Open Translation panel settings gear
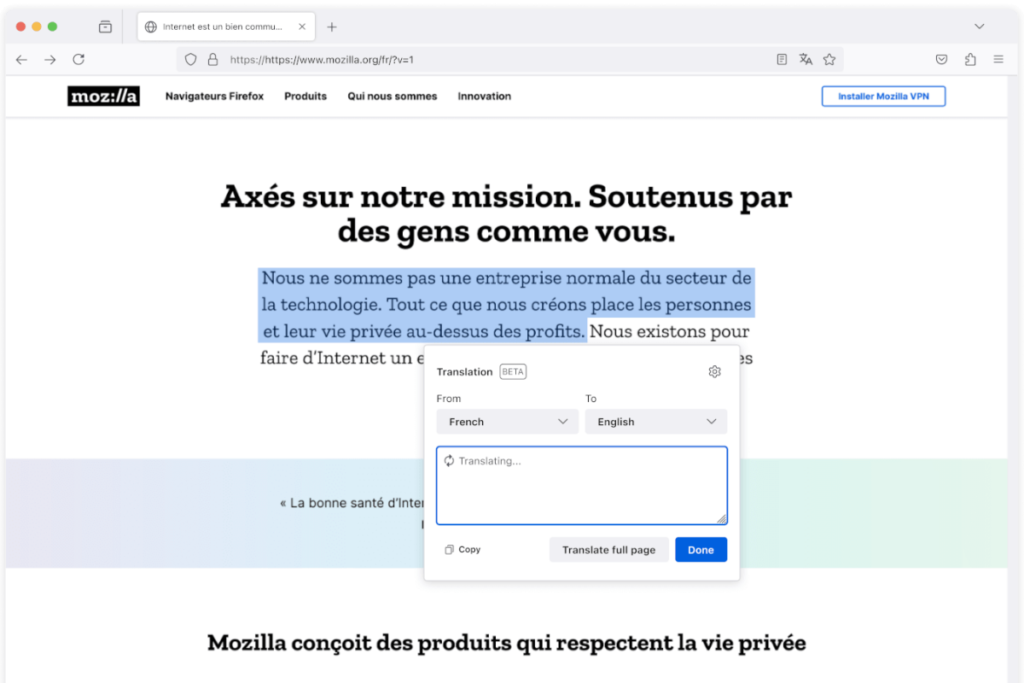This screenshot has width=1024, height=683. click(714, 371)
